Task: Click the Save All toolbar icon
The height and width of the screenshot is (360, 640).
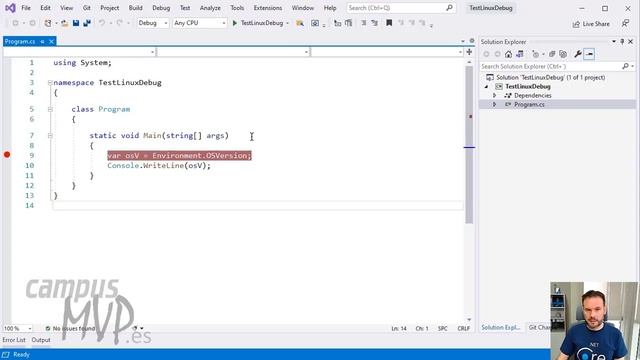Action: click(87, 23)
